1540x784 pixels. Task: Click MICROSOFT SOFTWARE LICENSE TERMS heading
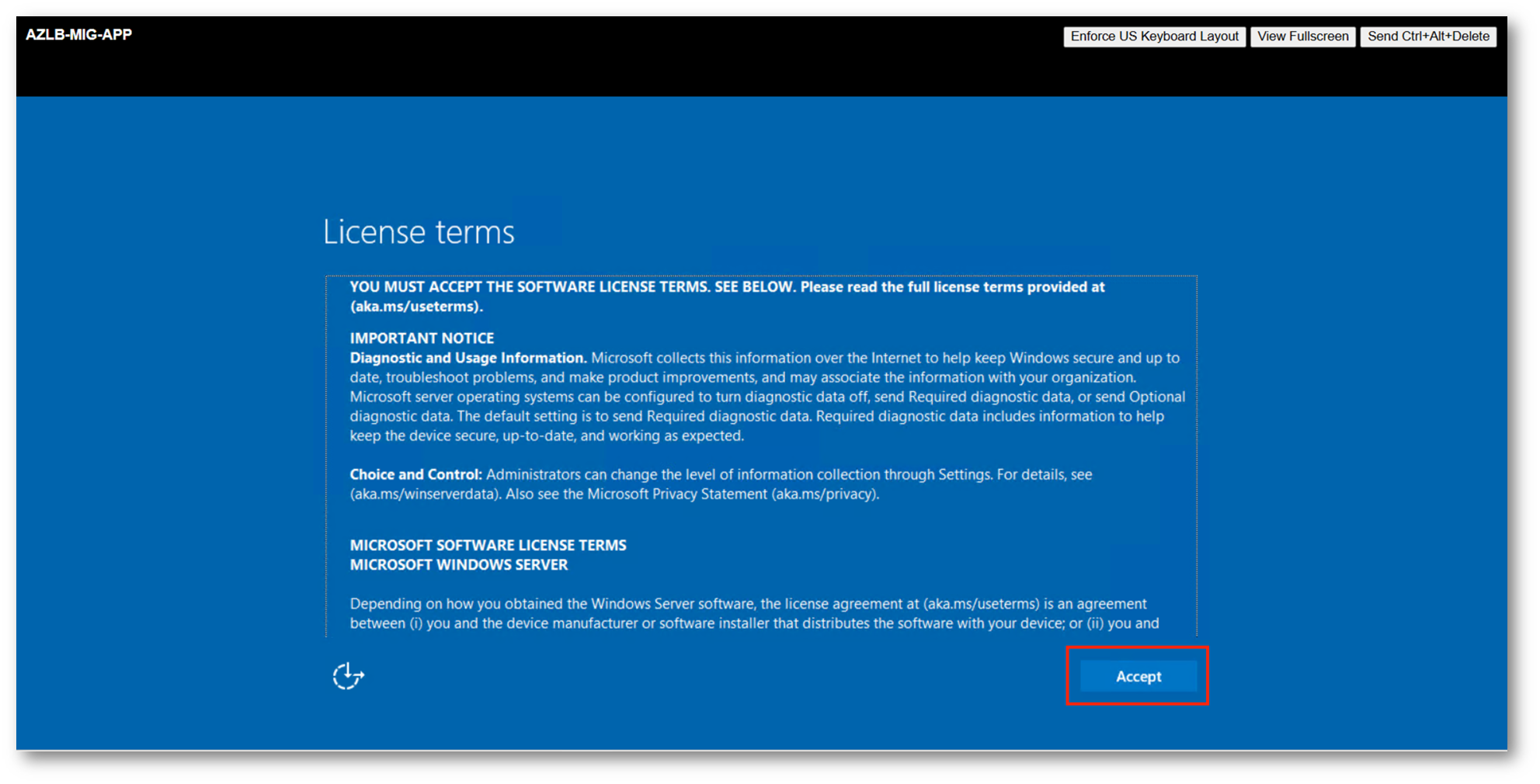coord(488,546)
